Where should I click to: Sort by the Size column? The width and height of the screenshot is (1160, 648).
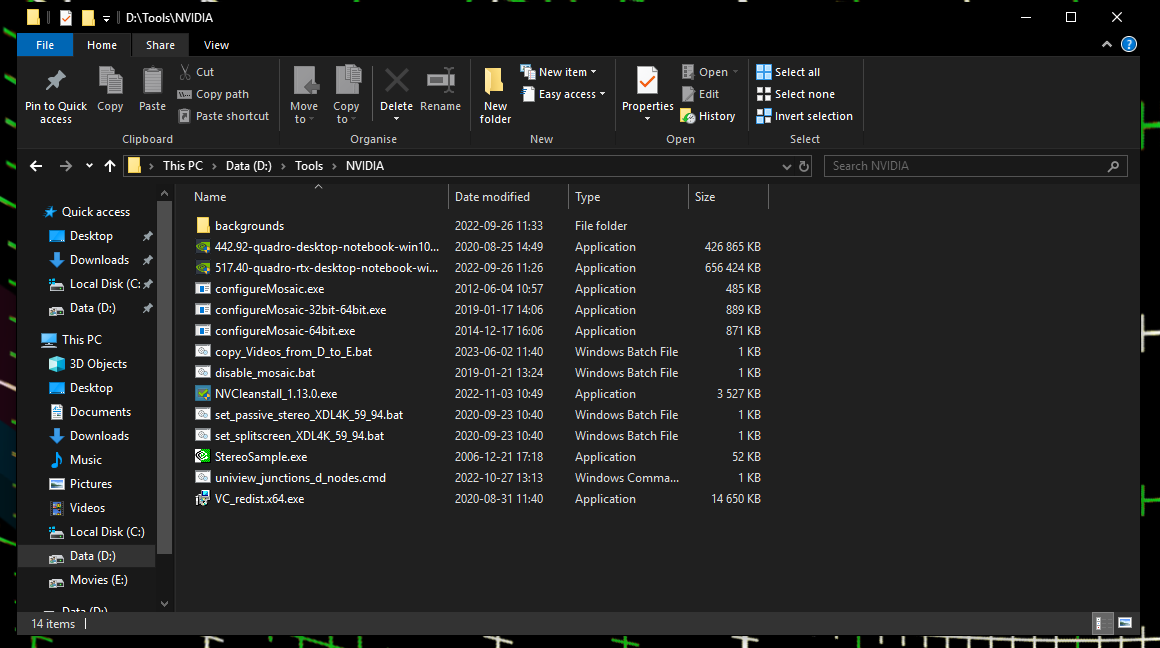(729, 197)
